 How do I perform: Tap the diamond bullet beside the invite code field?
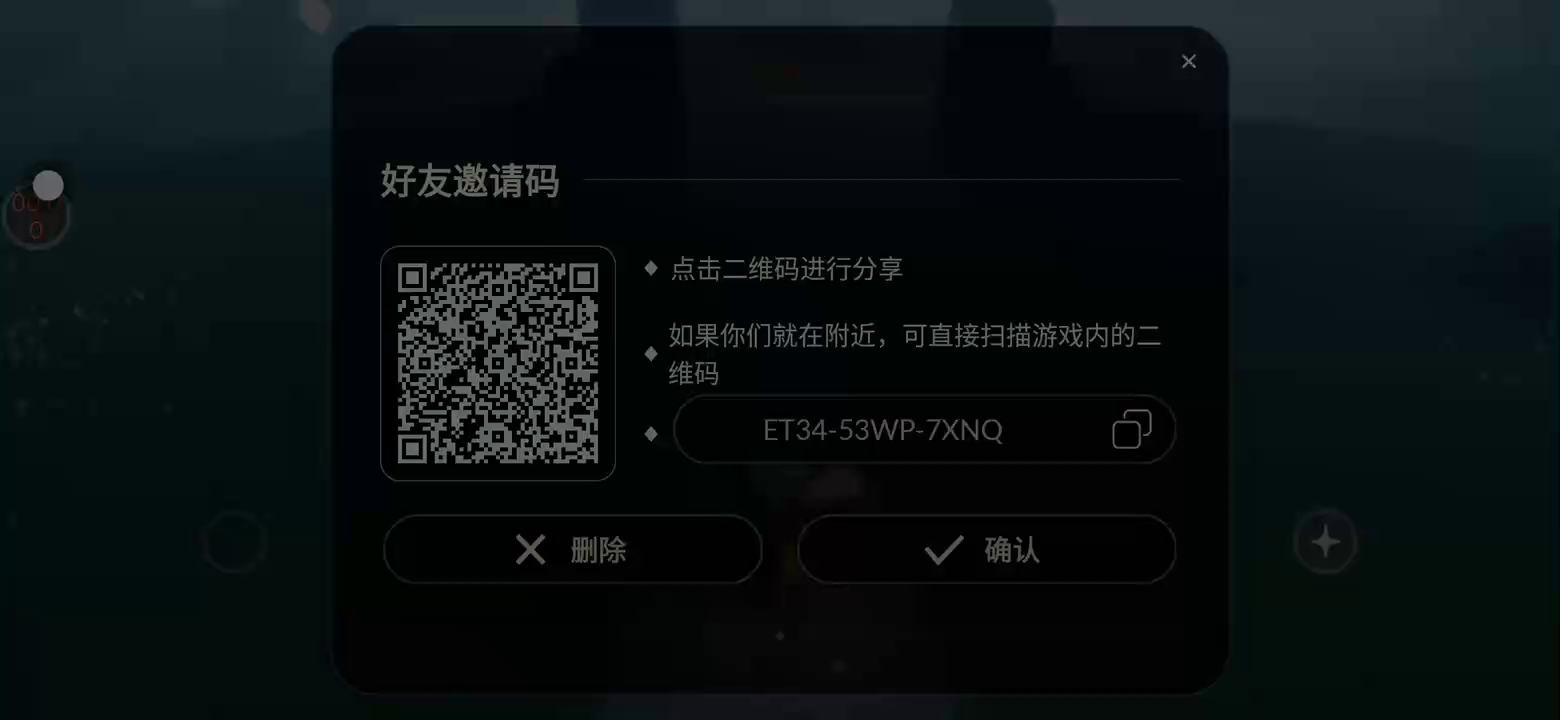click(651, 433)
